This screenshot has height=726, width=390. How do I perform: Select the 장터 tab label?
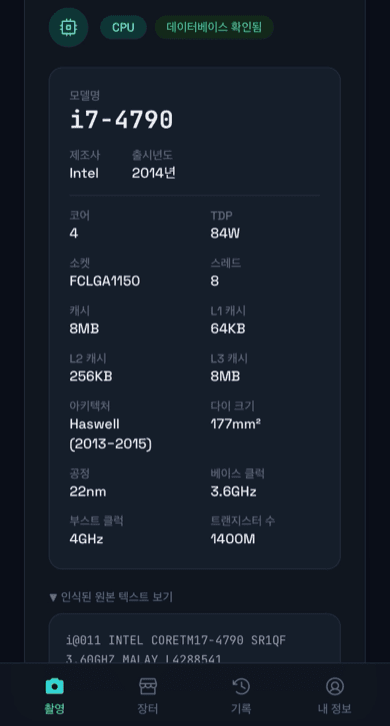click(x=148, y=708)
